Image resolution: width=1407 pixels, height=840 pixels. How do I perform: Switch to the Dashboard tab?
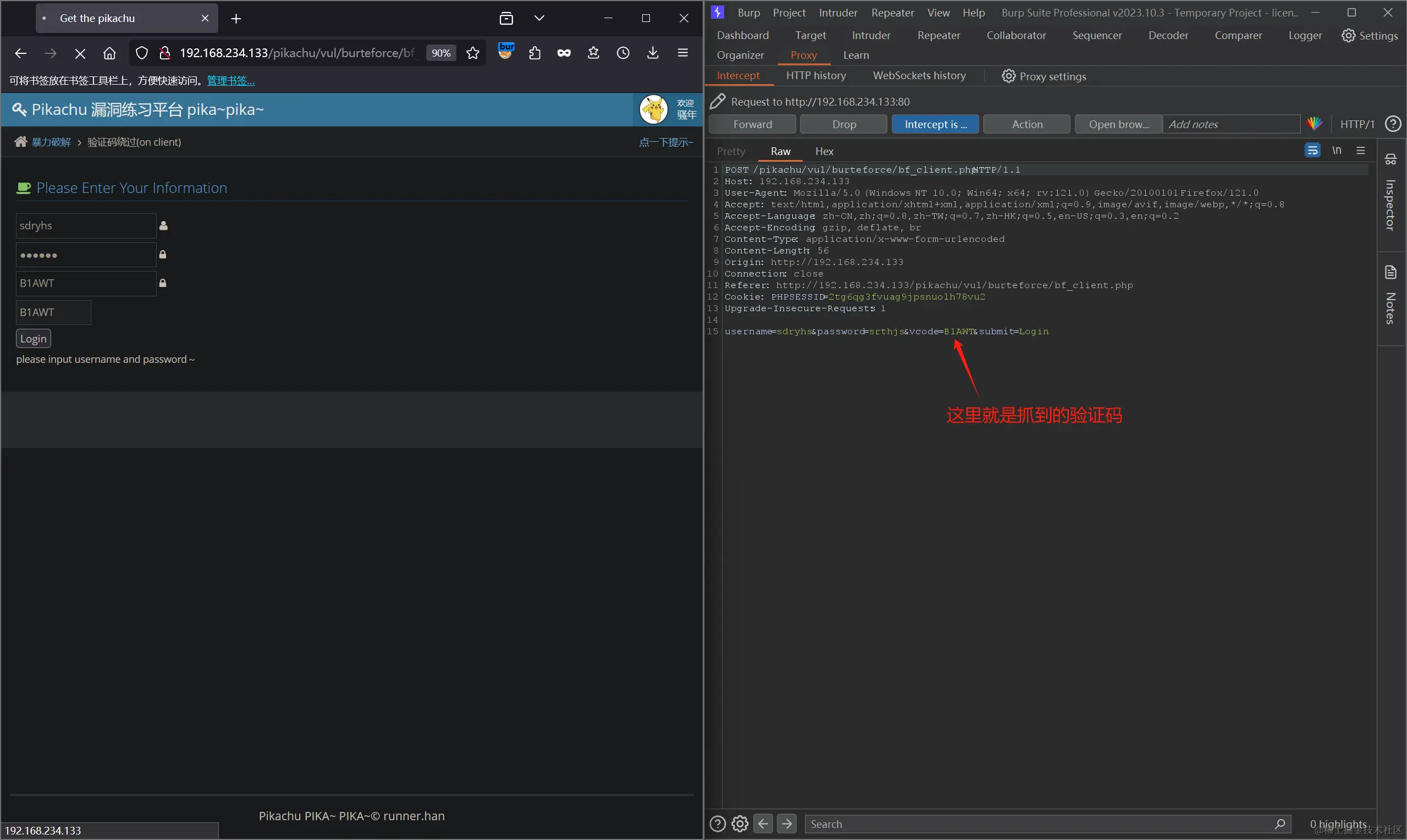(x=743, y=35)
